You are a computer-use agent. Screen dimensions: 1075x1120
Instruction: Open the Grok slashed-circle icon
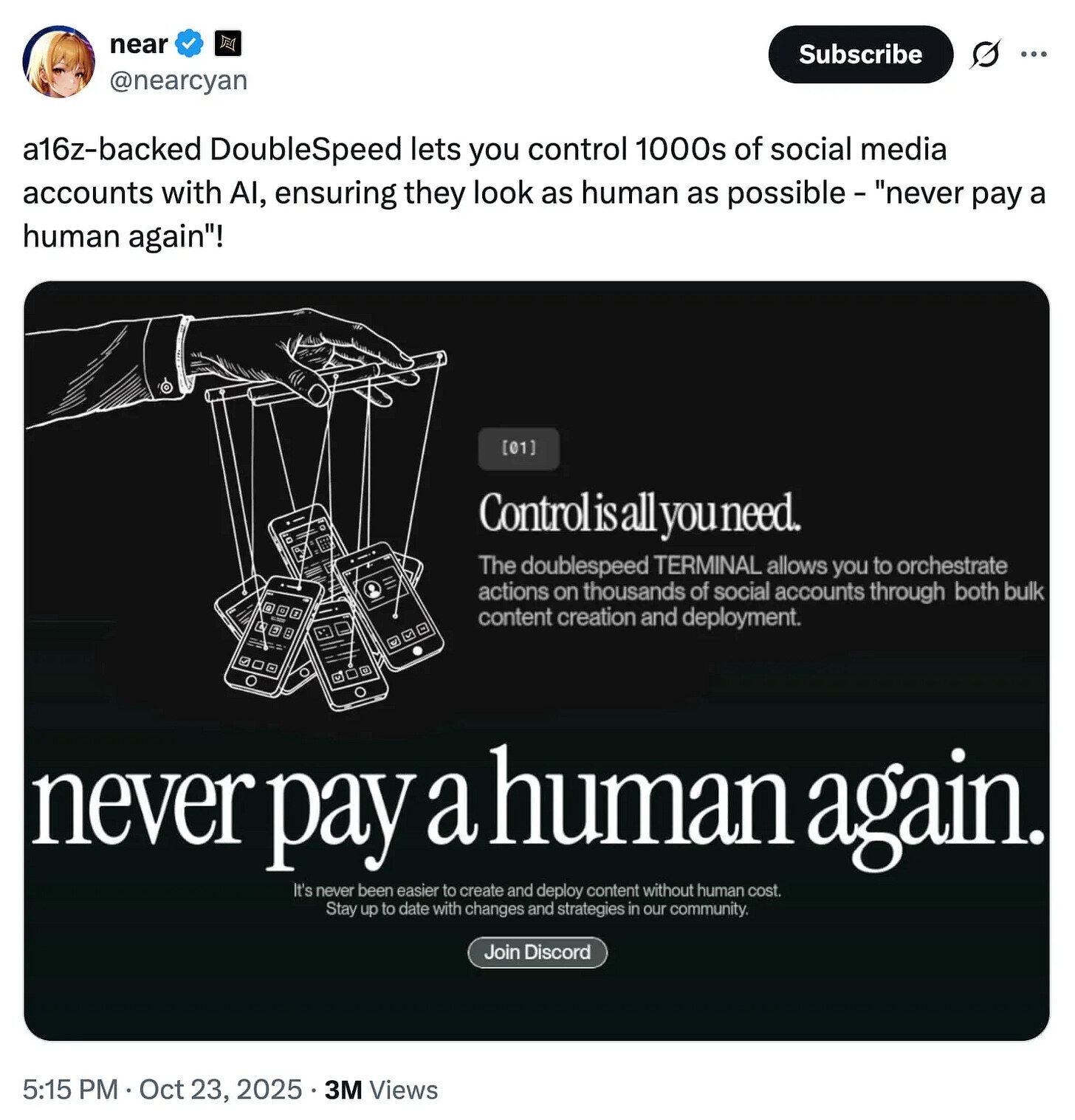click(x=986, y=54)
